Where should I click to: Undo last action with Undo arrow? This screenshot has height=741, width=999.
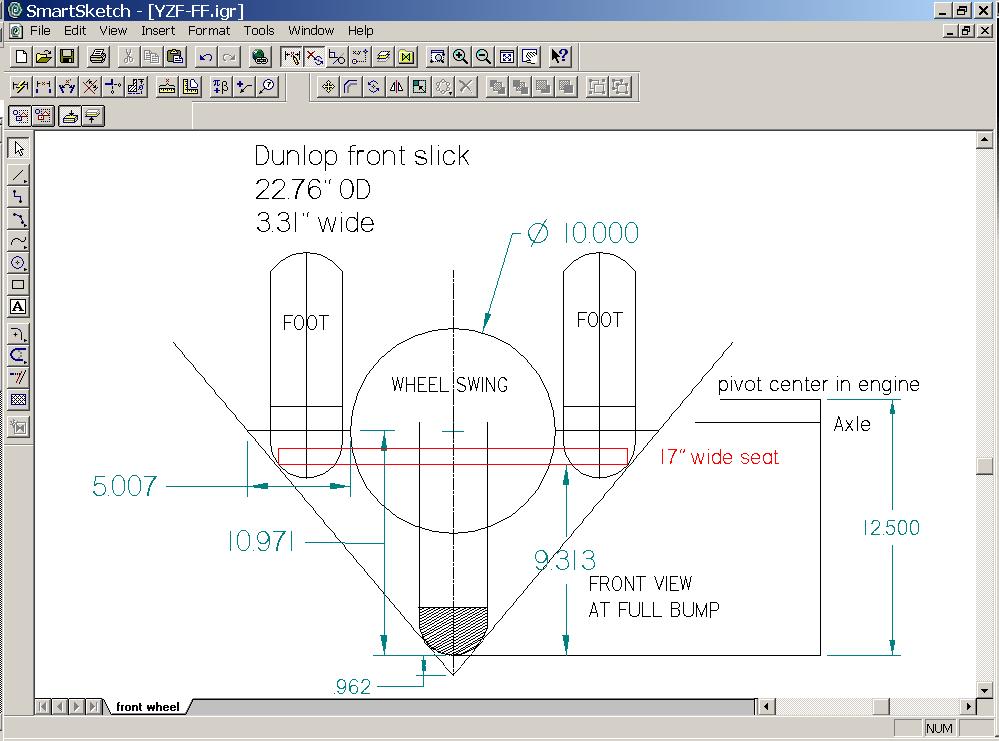(x=205, y=57)
